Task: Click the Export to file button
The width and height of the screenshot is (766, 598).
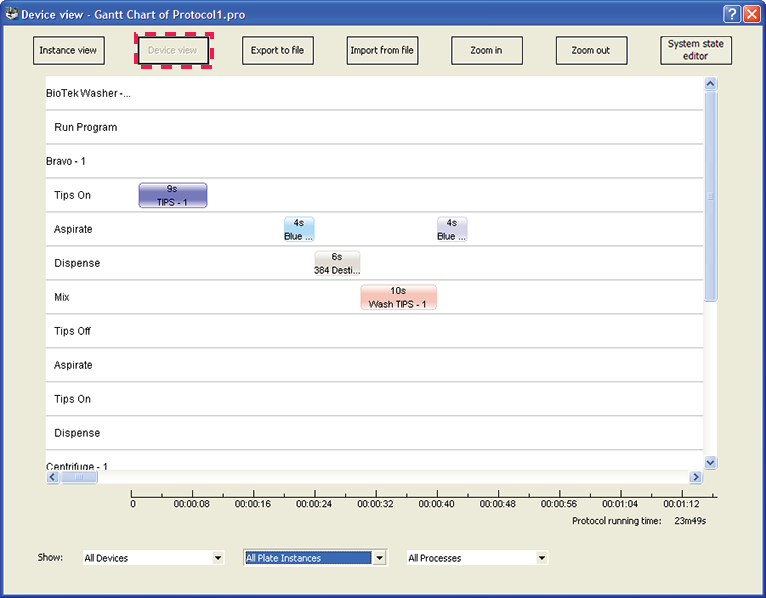Action: click(278, 51)
